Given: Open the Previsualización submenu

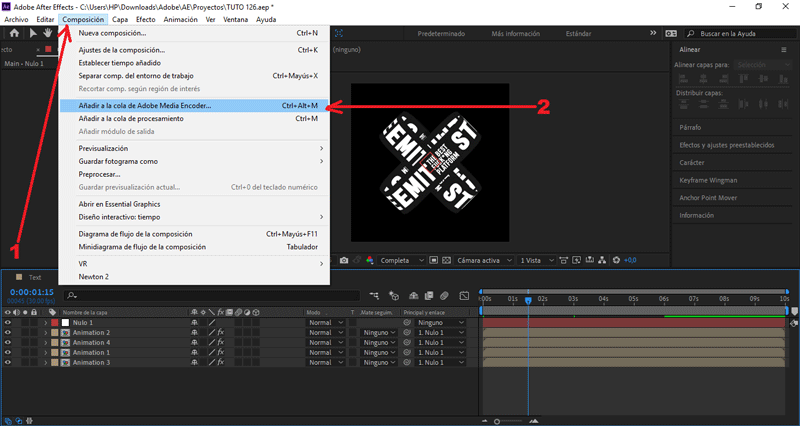Looking at the screenshot, I should tap(194, 148).
